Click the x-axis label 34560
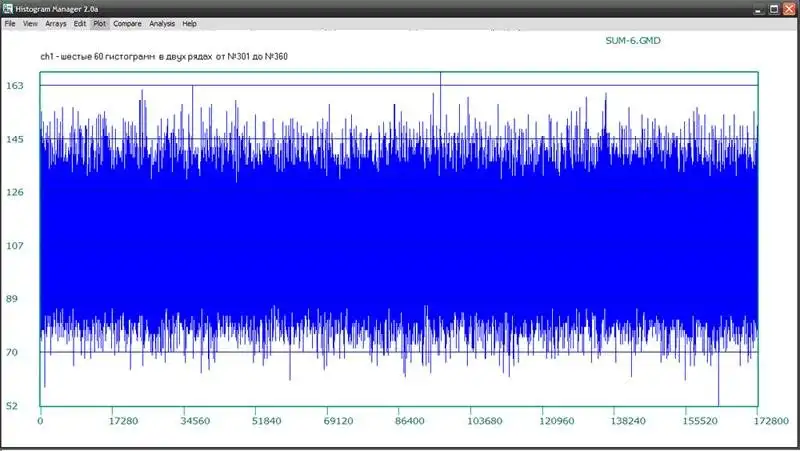 click(195, 421)
